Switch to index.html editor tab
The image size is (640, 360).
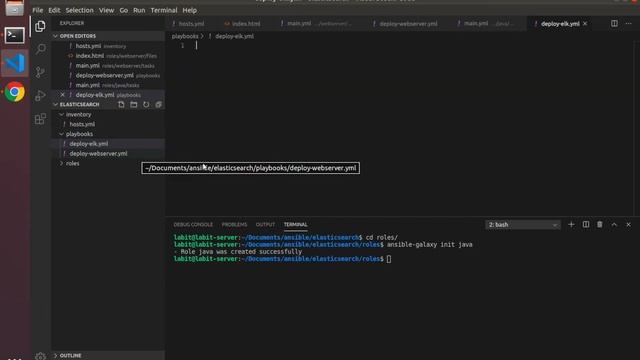pyautogui.click(x=246, y=24)
